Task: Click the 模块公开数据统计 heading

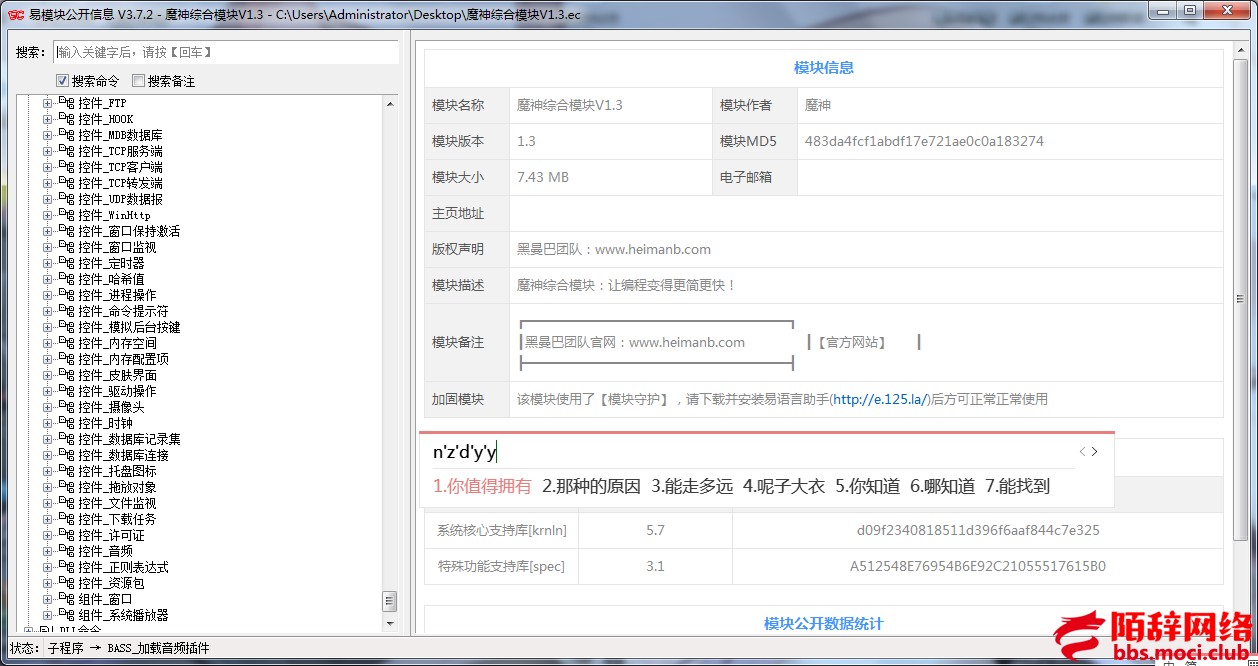Action: click(824, 623)
